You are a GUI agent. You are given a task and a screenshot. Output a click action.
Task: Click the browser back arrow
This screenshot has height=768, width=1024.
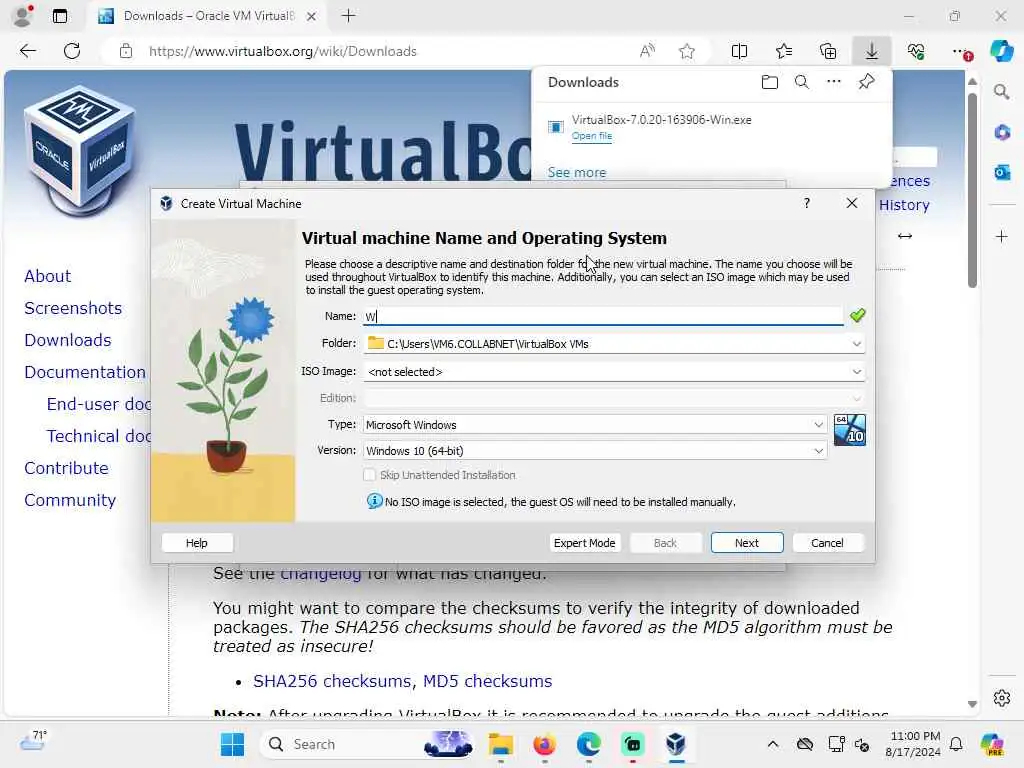click(27, 51)
